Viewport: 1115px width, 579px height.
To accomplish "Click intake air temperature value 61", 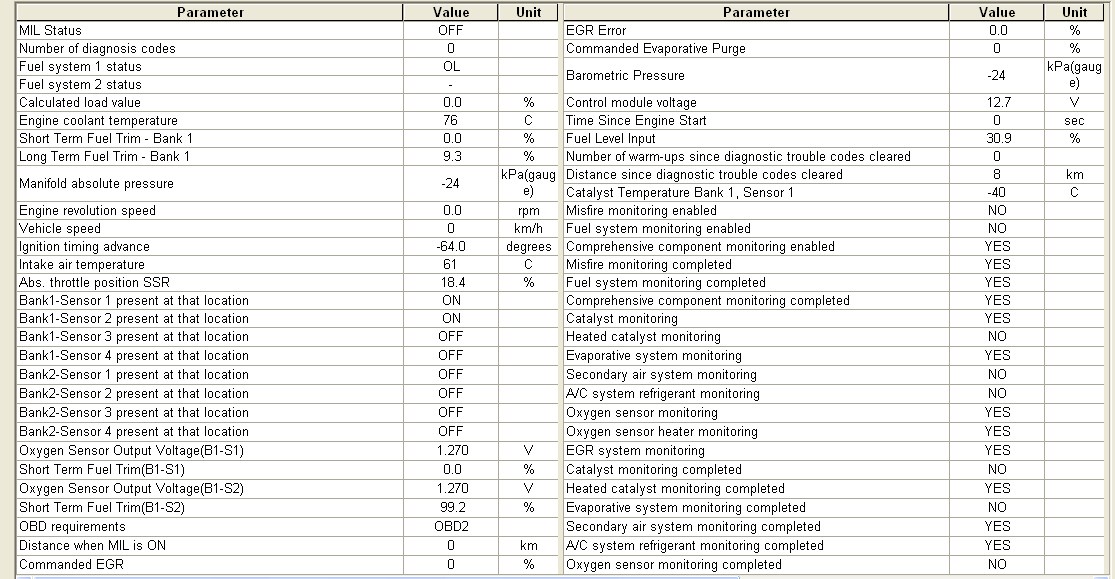I will tap(450, 265).
